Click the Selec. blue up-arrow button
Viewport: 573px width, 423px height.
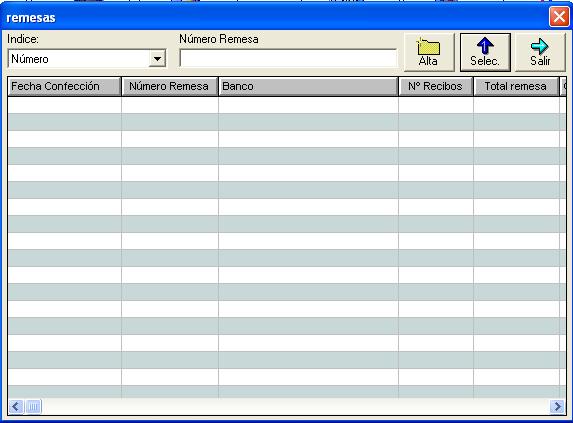pyautogui.click(x=485, y=52)
